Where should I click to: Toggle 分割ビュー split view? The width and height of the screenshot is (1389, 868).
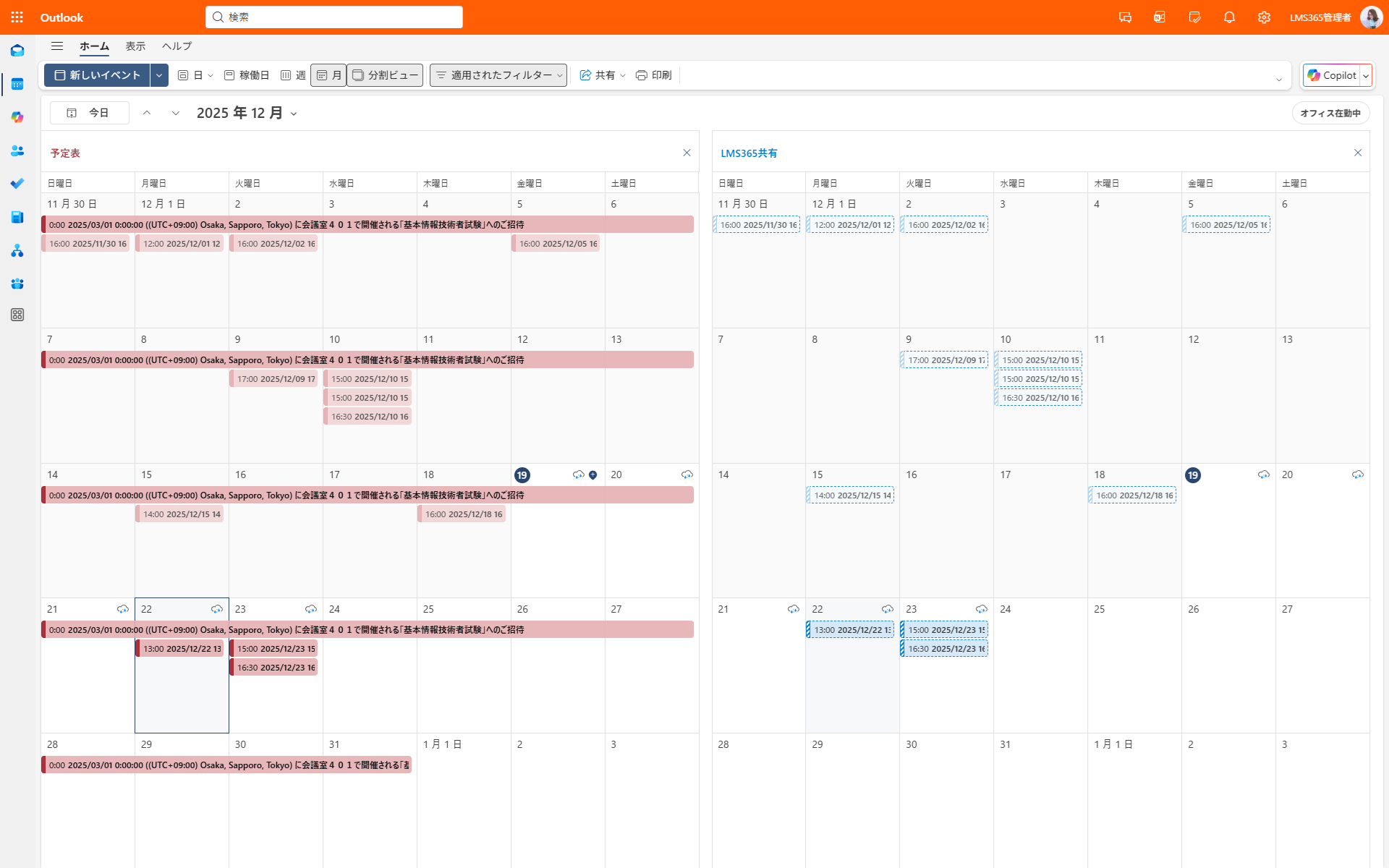[385, 75]
